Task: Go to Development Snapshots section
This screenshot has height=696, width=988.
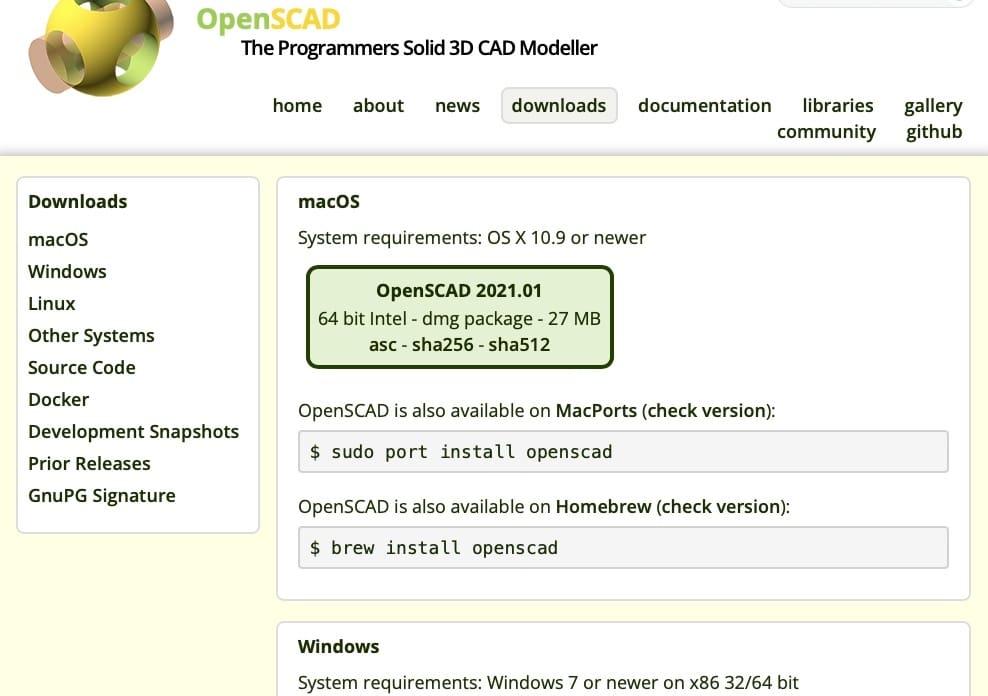Action: pos(134,432)
